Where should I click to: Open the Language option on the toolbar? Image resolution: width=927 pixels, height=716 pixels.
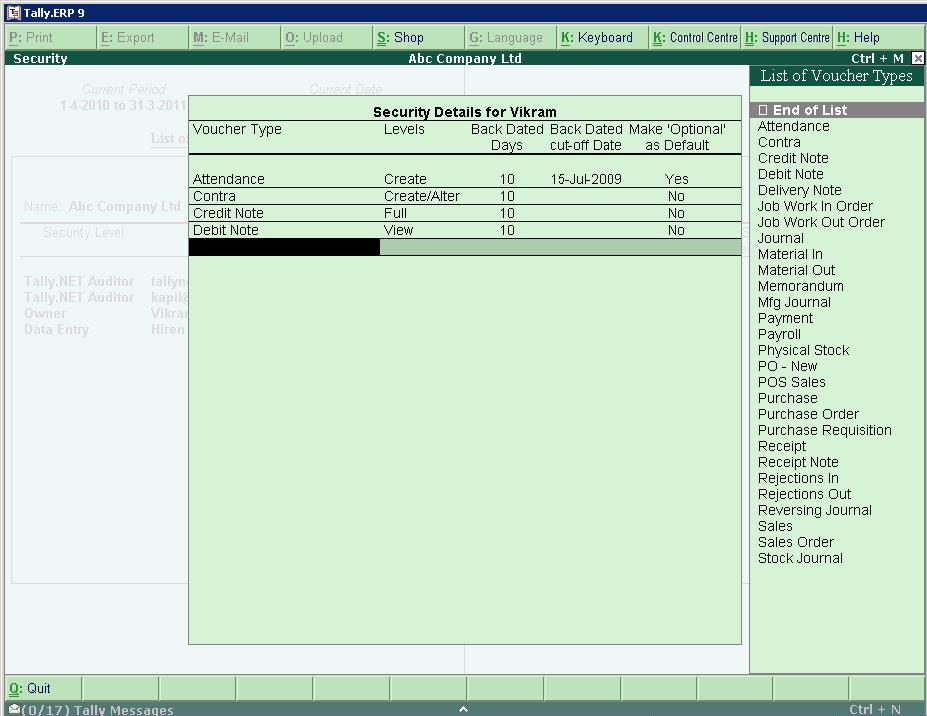click(506, 37)
